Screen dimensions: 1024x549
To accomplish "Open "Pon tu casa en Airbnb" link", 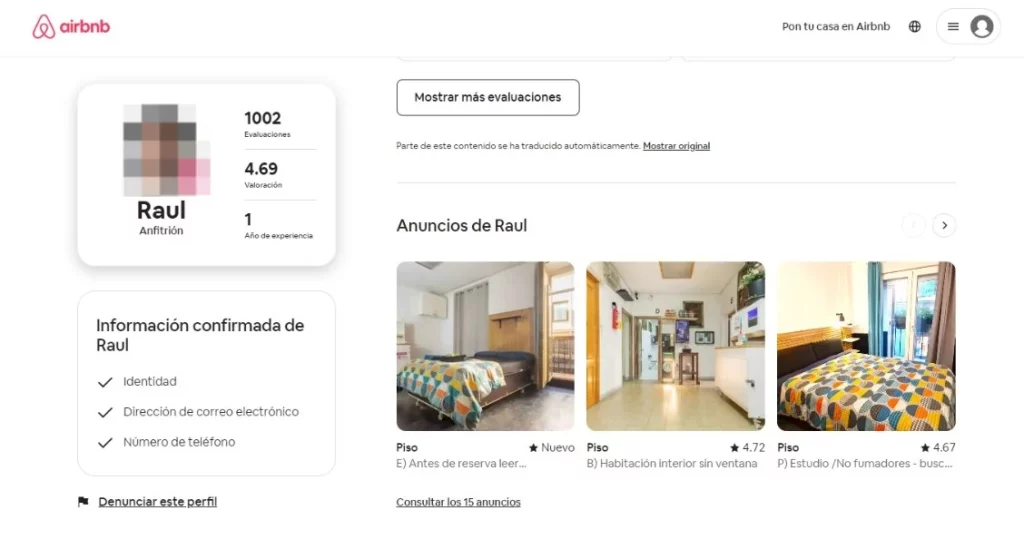I will (x=835, y=27).
